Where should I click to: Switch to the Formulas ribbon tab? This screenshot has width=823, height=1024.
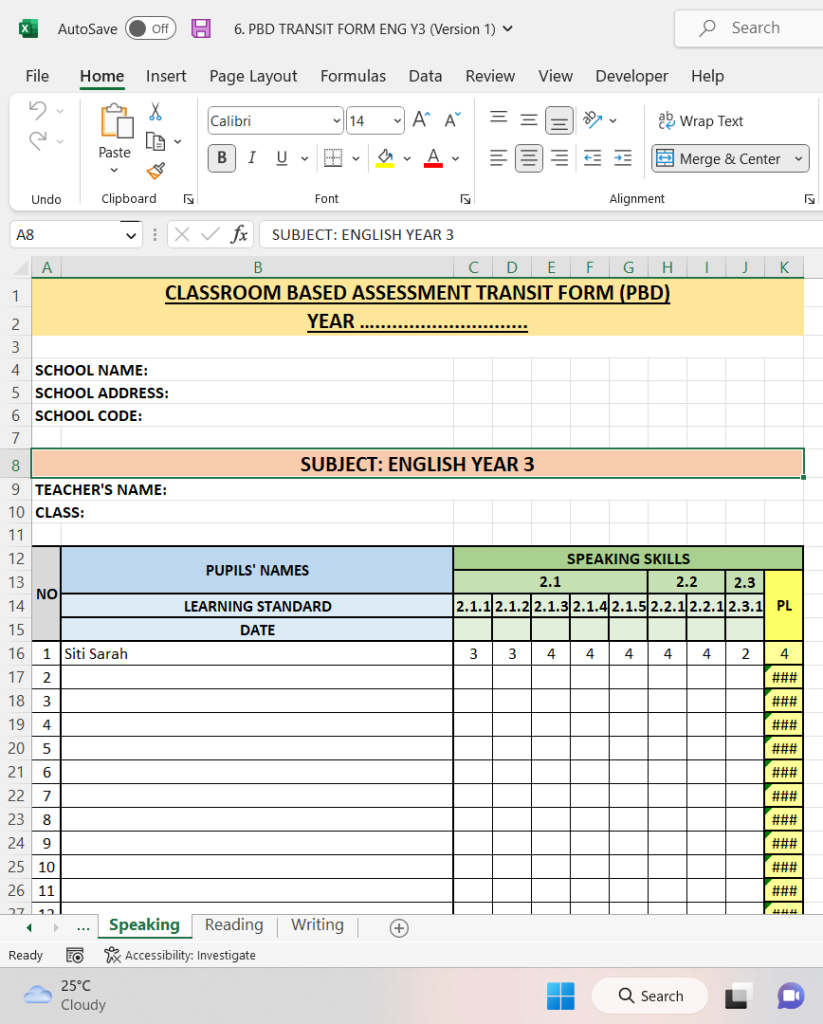[353, 76]
